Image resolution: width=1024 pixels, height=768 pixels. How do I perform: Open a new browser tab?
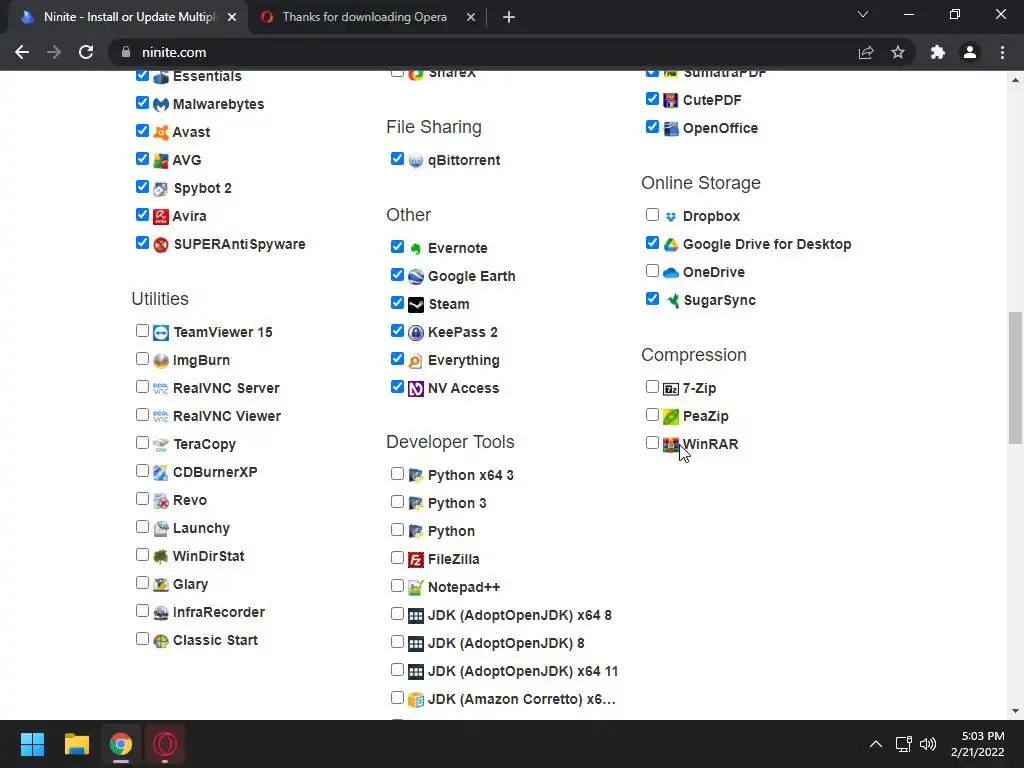click(x=509, y=17)
